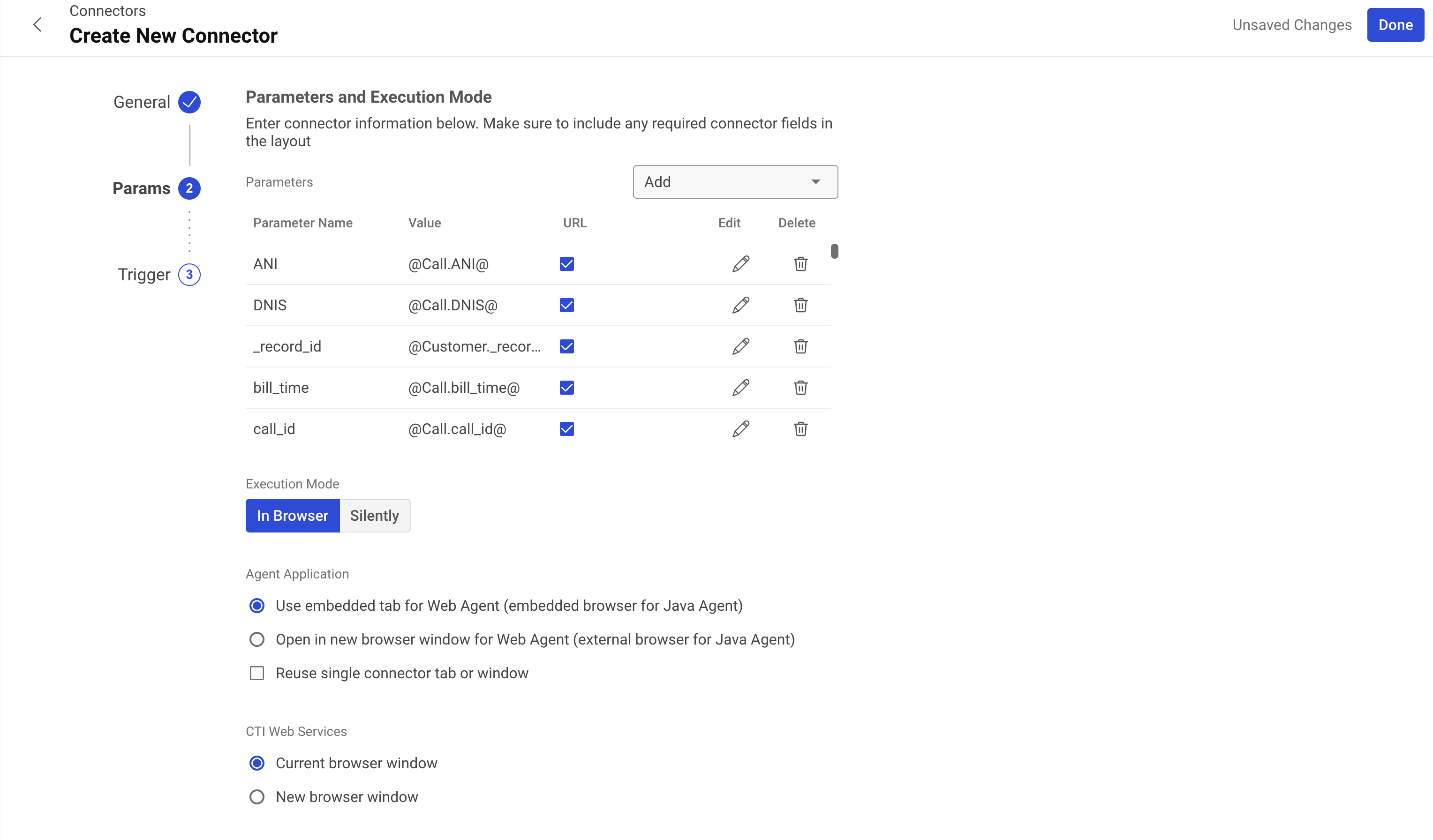
Task: Delete the DNIS parameter with trash icon
Action: [x=800, y=305]
